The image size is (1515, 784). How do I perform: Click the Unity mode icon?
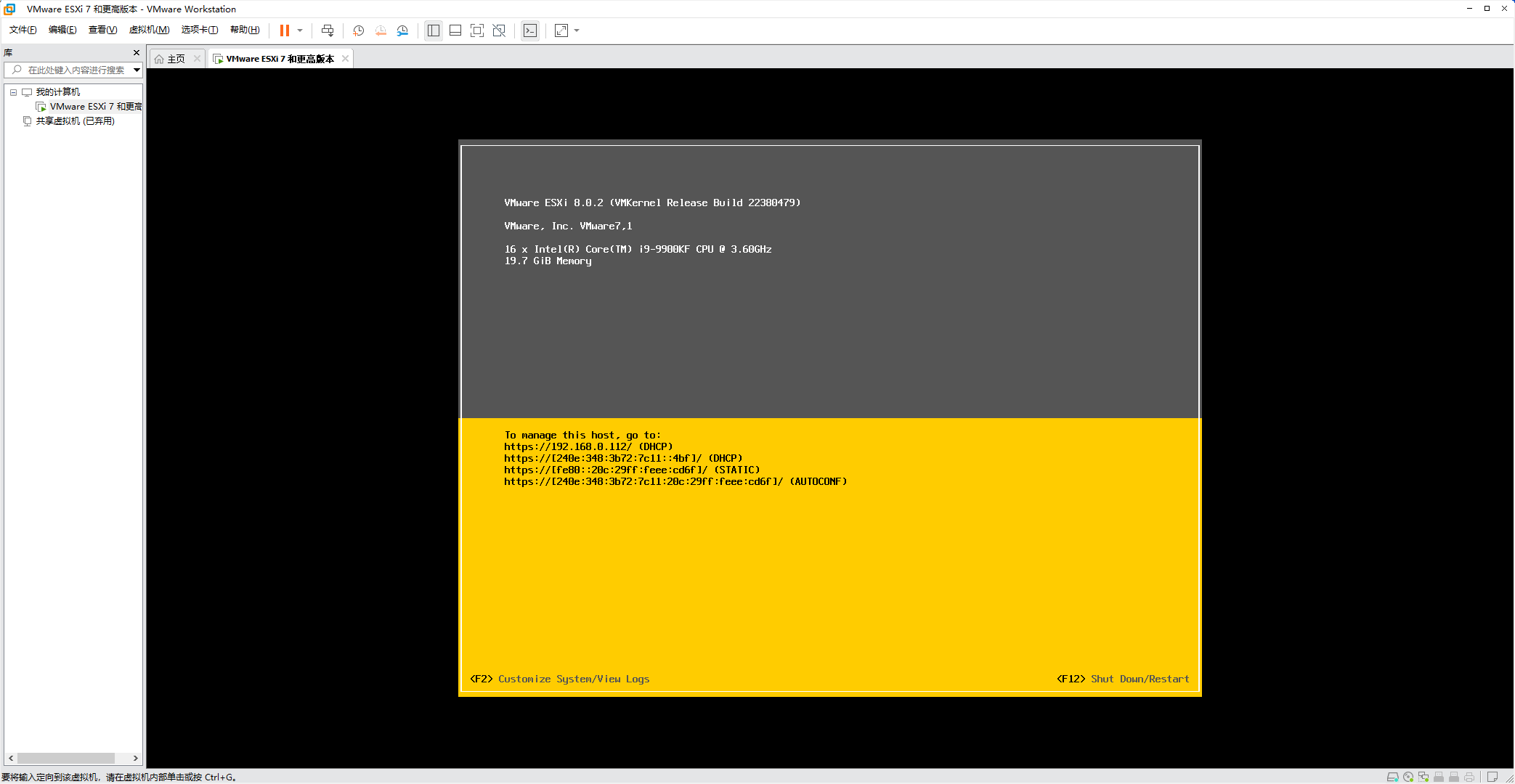[x=499, y=30]
